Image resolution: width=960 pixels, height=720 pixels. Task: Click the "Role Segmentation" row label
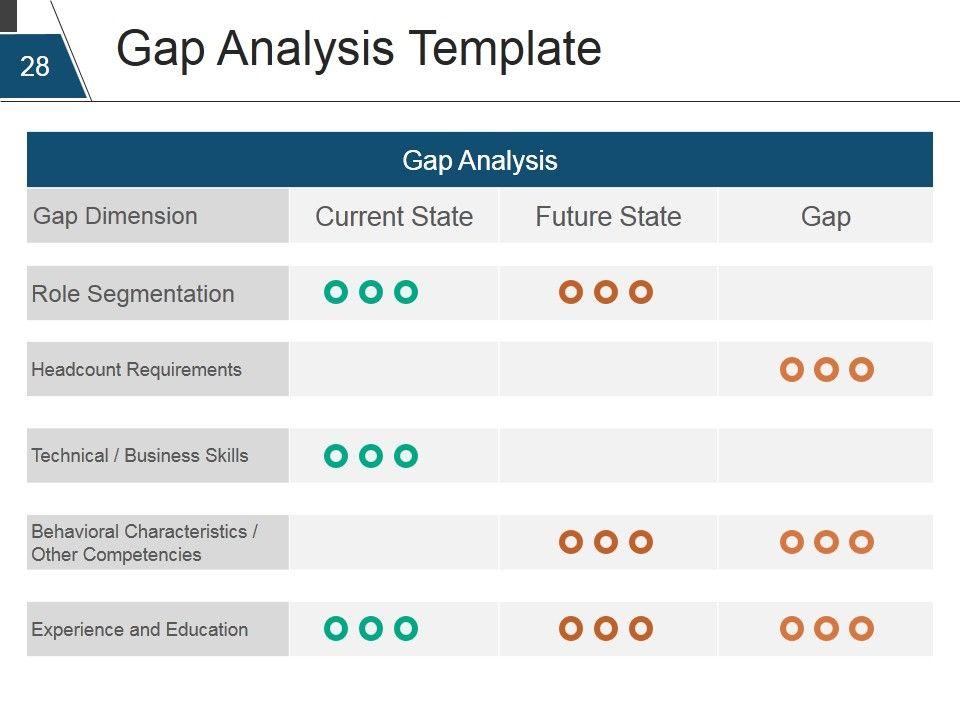pos(133,294)
